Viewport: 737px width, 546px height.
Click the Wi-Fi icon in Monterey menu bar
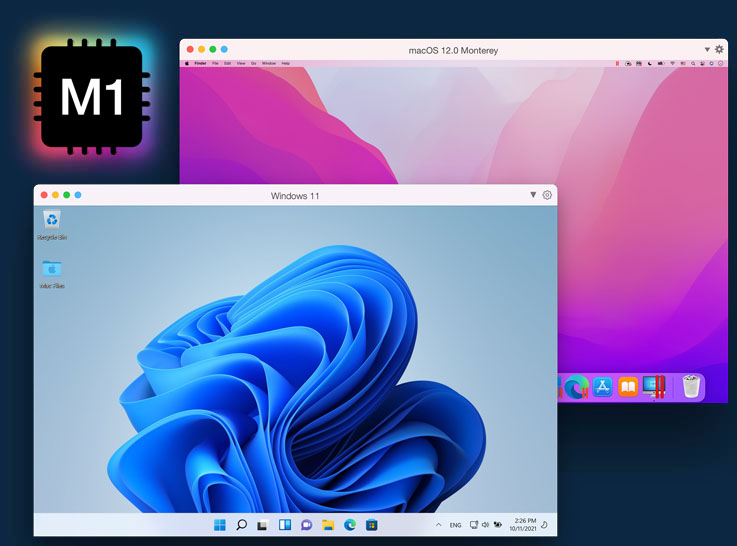[x=672, y=63]
